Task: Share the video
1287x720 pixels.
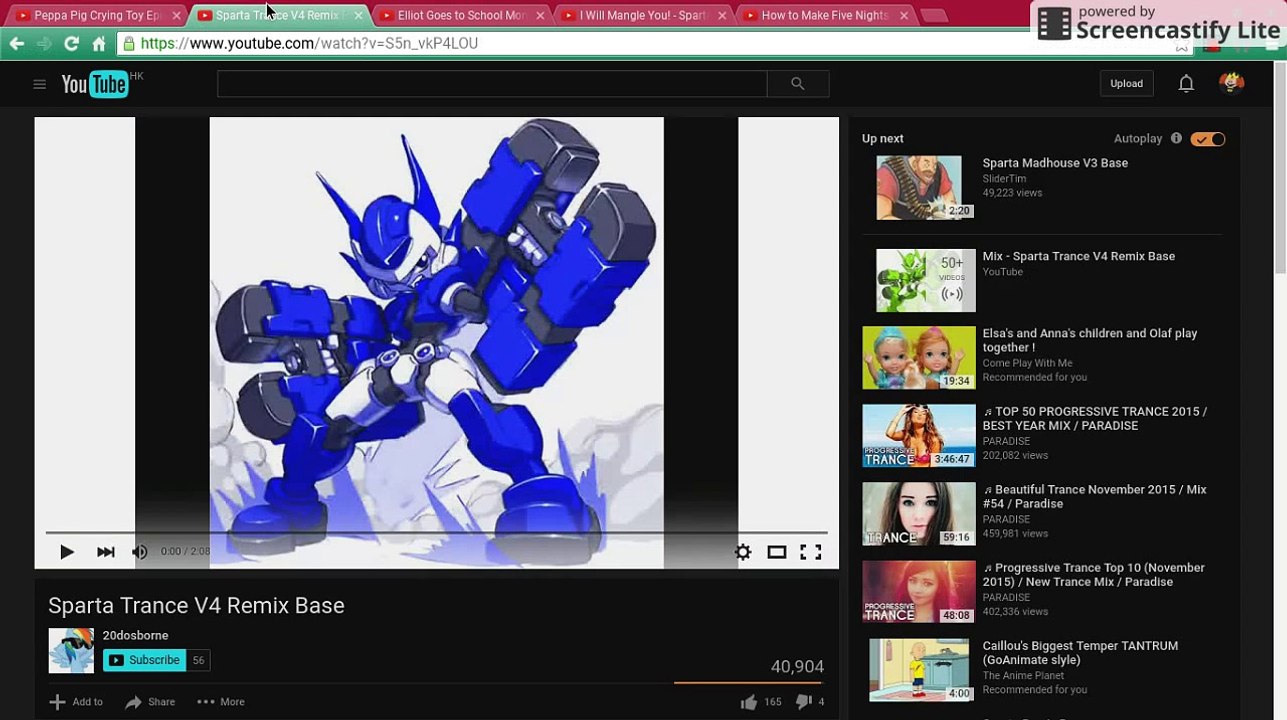Action: point(150,702)
